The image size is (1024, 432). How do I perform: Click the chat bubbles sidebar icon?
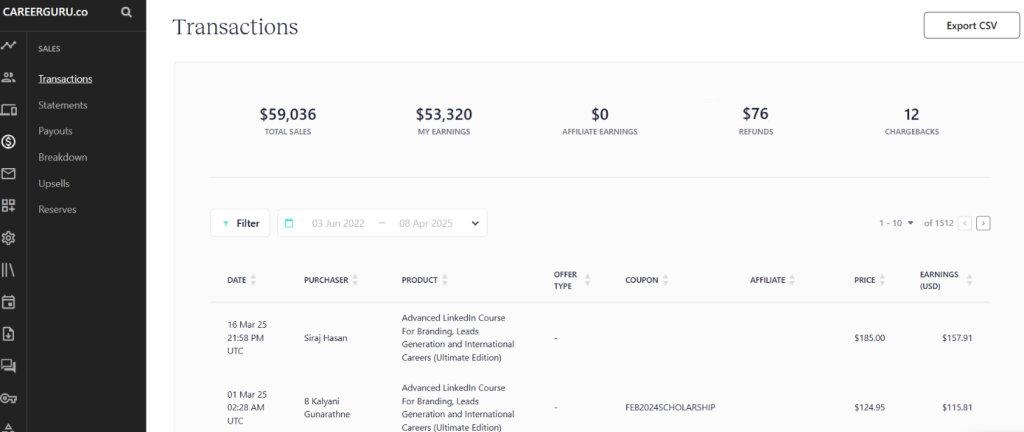click(9, 365)
